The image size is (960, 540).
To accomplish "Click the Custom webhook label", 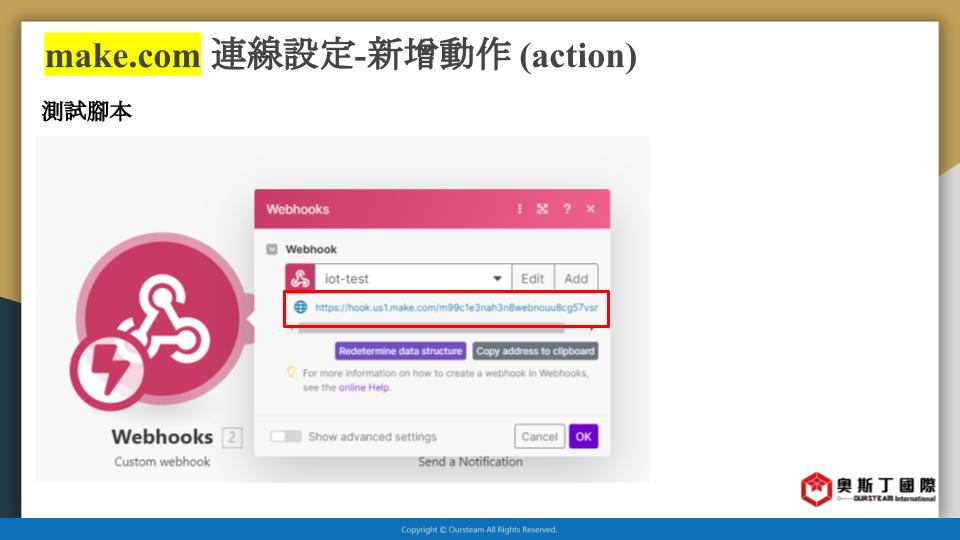I will (162, 462).
